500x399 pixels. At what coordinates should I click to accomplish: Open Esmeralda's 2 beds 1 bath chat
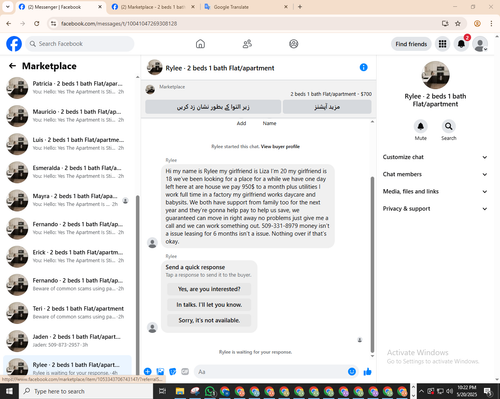(68, 172)
